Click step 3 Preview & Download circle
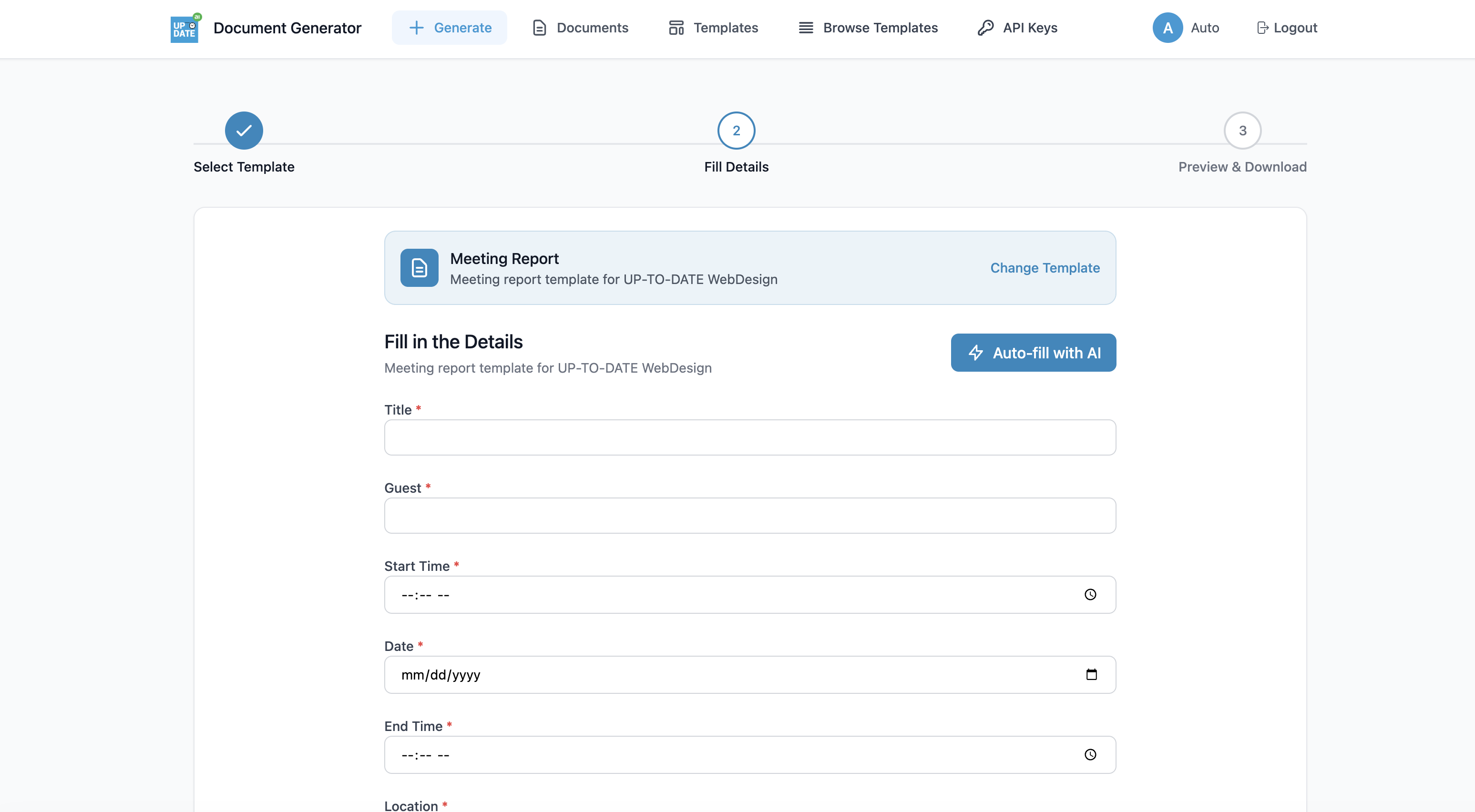This screenshot has width=1475, height=812. tap(1242, 131)
